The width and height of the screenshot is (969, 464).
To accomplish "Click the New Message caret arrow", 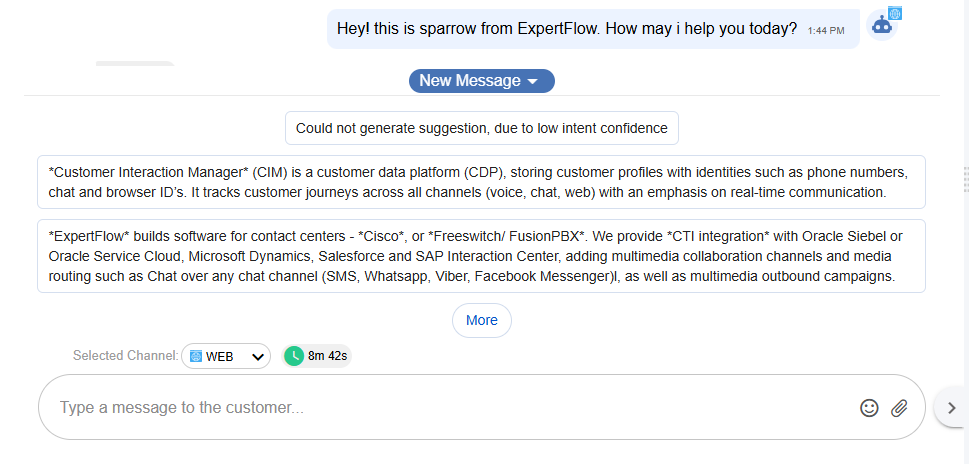I will coord(533,81).
